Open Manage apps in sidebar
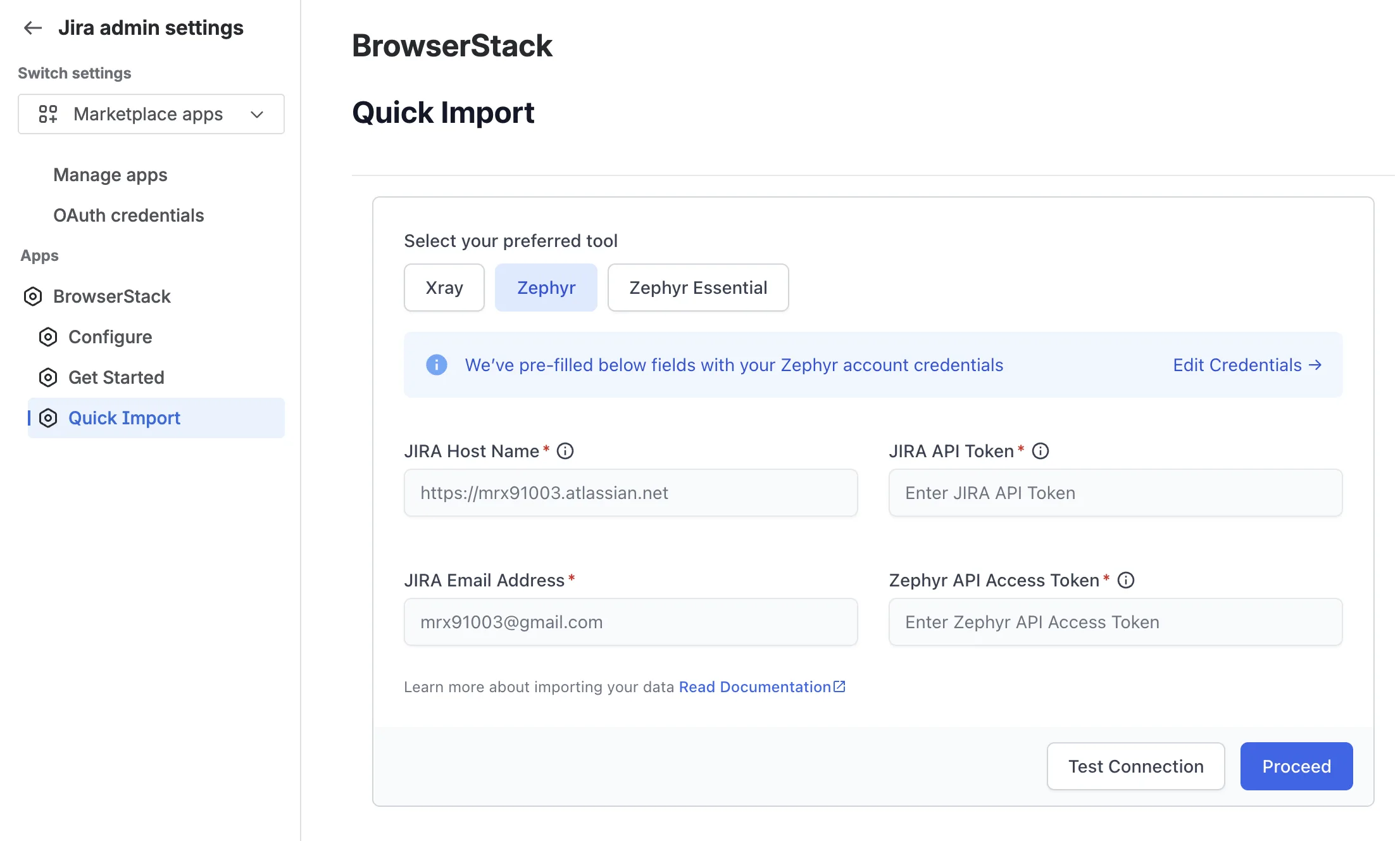This screenshot has height=841, width=1400. 110,175
